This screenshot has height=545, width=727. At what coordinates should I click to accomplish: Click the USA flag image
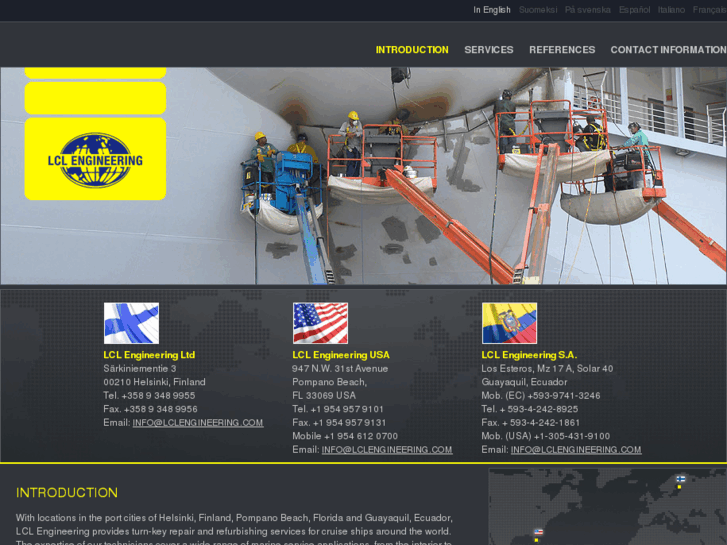click(x=320, y=323)
